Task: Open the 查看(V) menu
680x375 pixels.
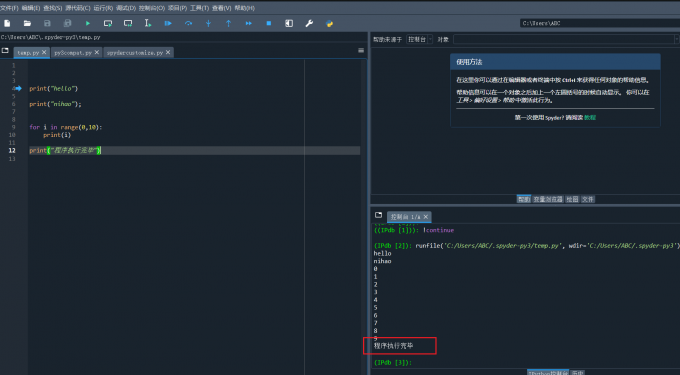Action: click(x=221, y=8)
